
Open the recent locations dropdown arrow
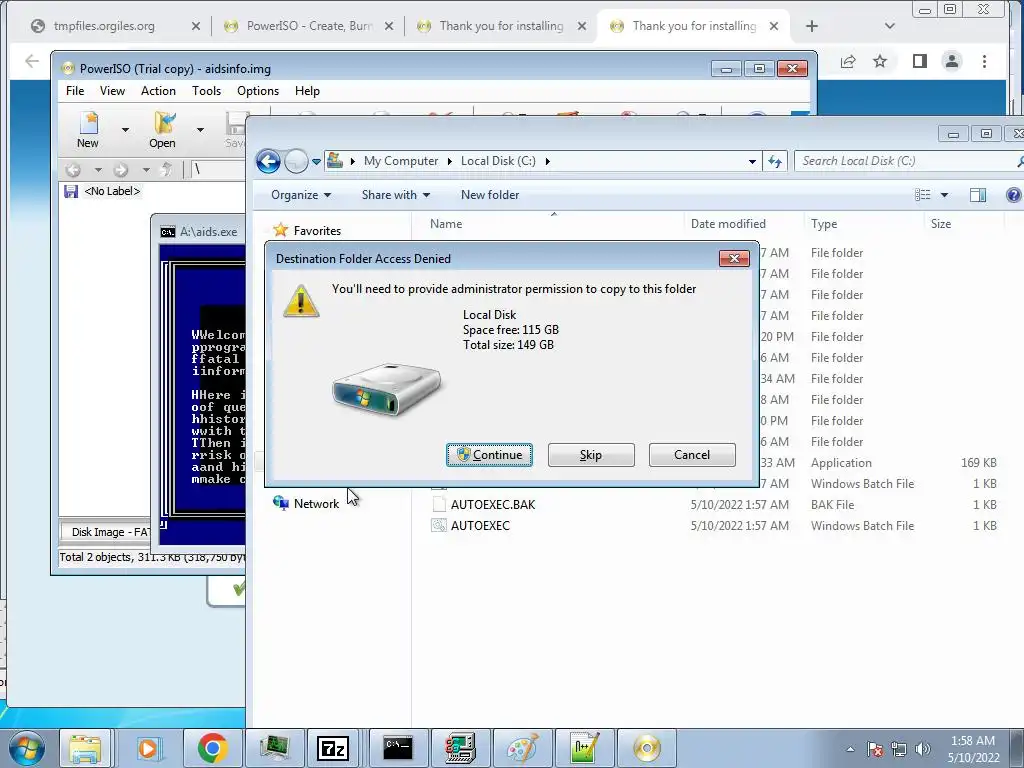316,161
